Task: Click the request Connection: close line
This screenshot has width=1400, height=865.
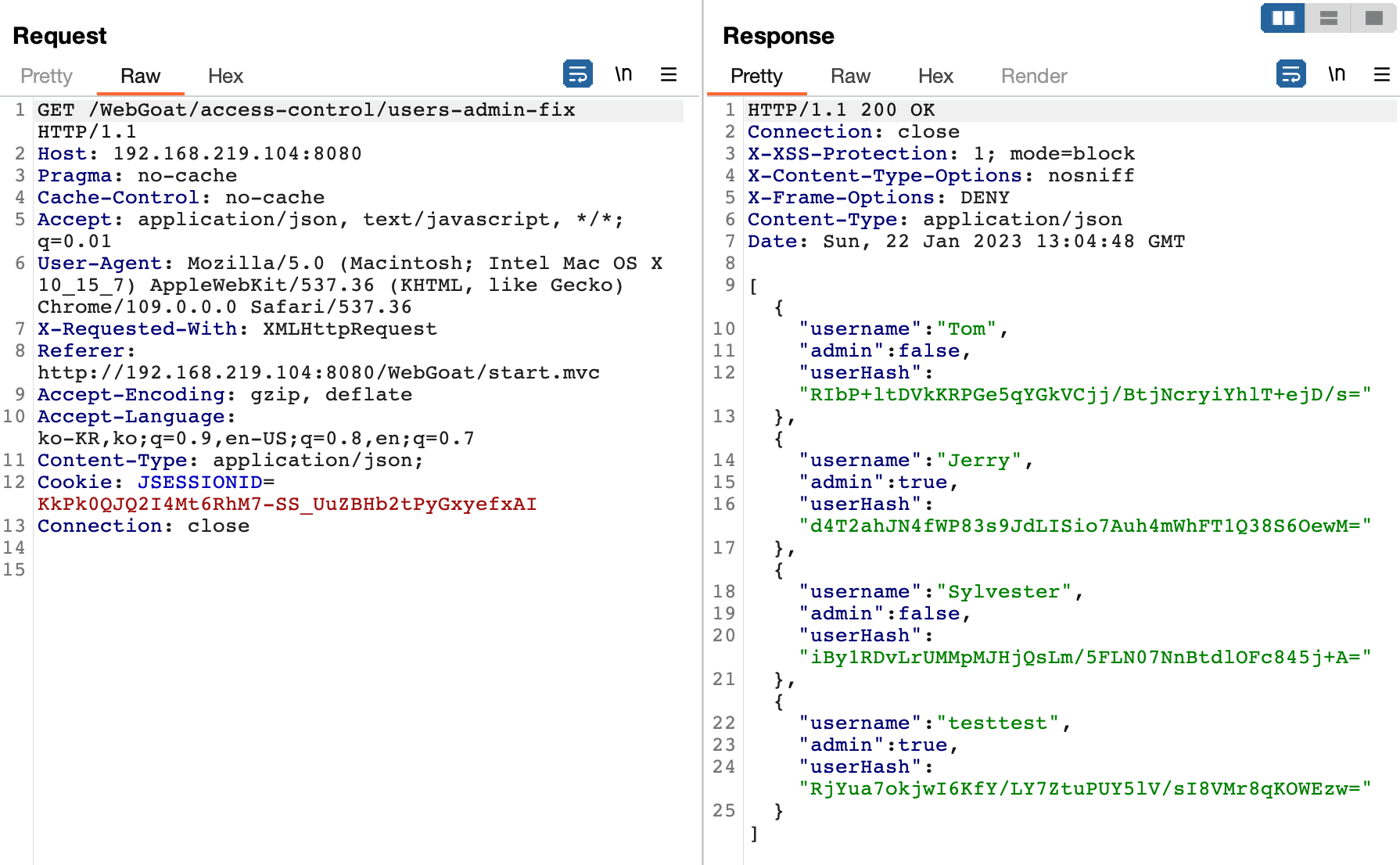Action: [143, 526]
